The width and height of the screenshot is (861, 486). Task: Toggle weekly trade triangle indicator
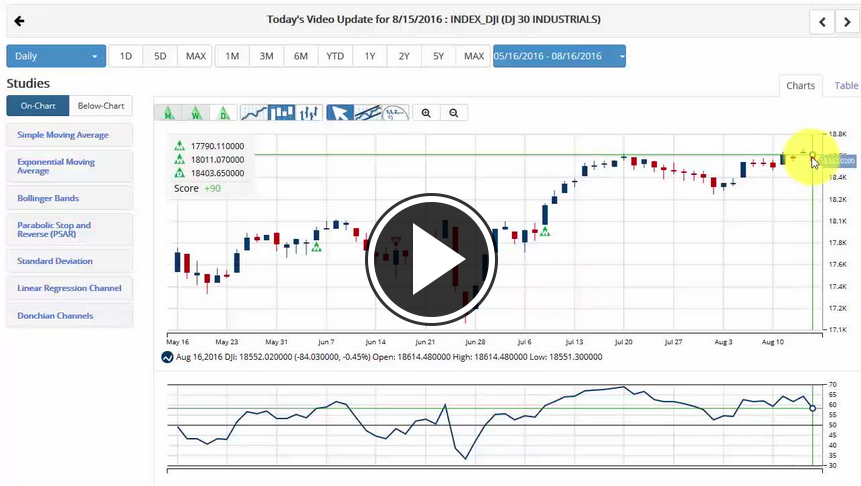(196, 113)
